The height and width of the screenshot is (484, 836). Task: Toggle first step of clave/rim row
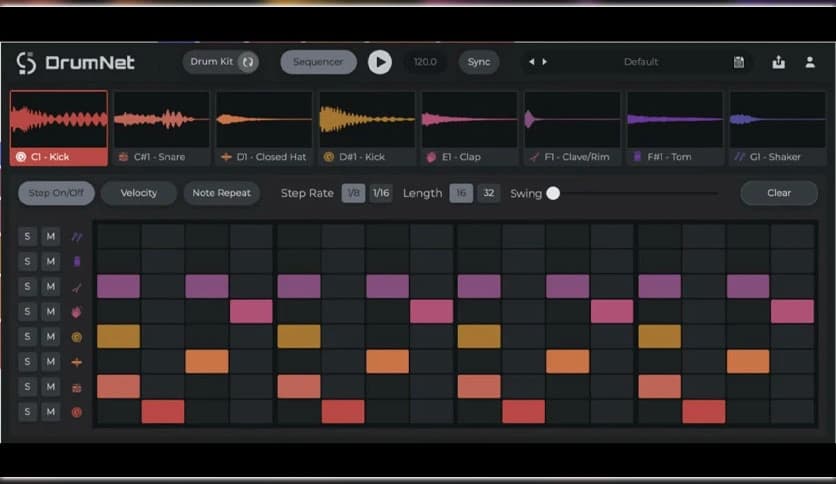(x=118, y=286)
